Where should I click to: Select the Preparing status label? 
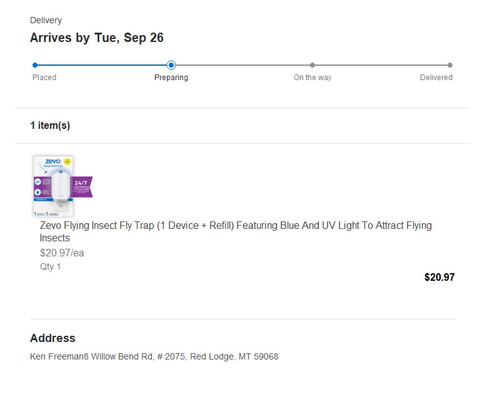tap(171, 77)
